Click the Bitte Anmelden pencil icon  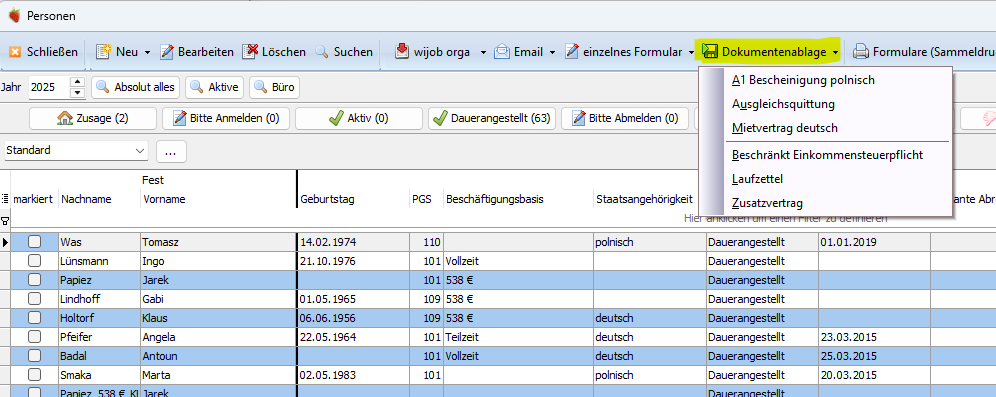point(180,118)
